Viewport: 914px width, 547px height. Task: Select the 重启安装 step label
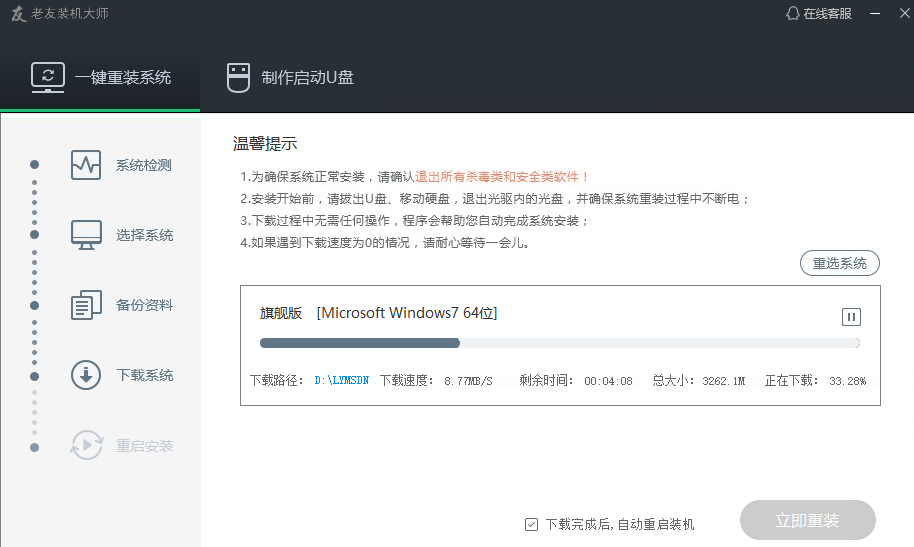[144, 446]
